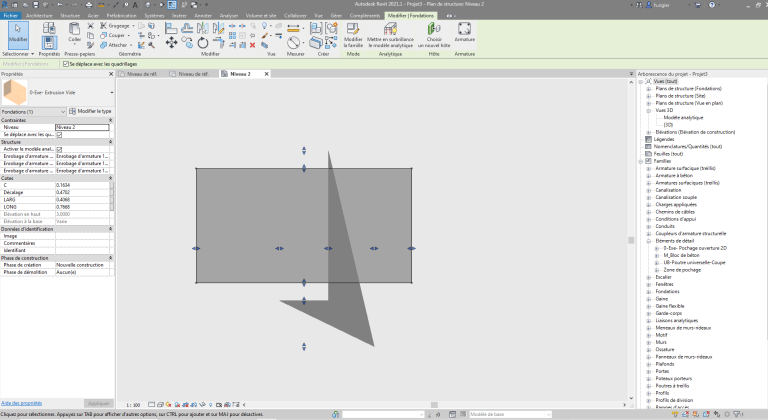This screenshot has width=768, height=420.
Task: Select the Trim/Extend corner tool
Action: pyautogui.click(x=218, y=43)
